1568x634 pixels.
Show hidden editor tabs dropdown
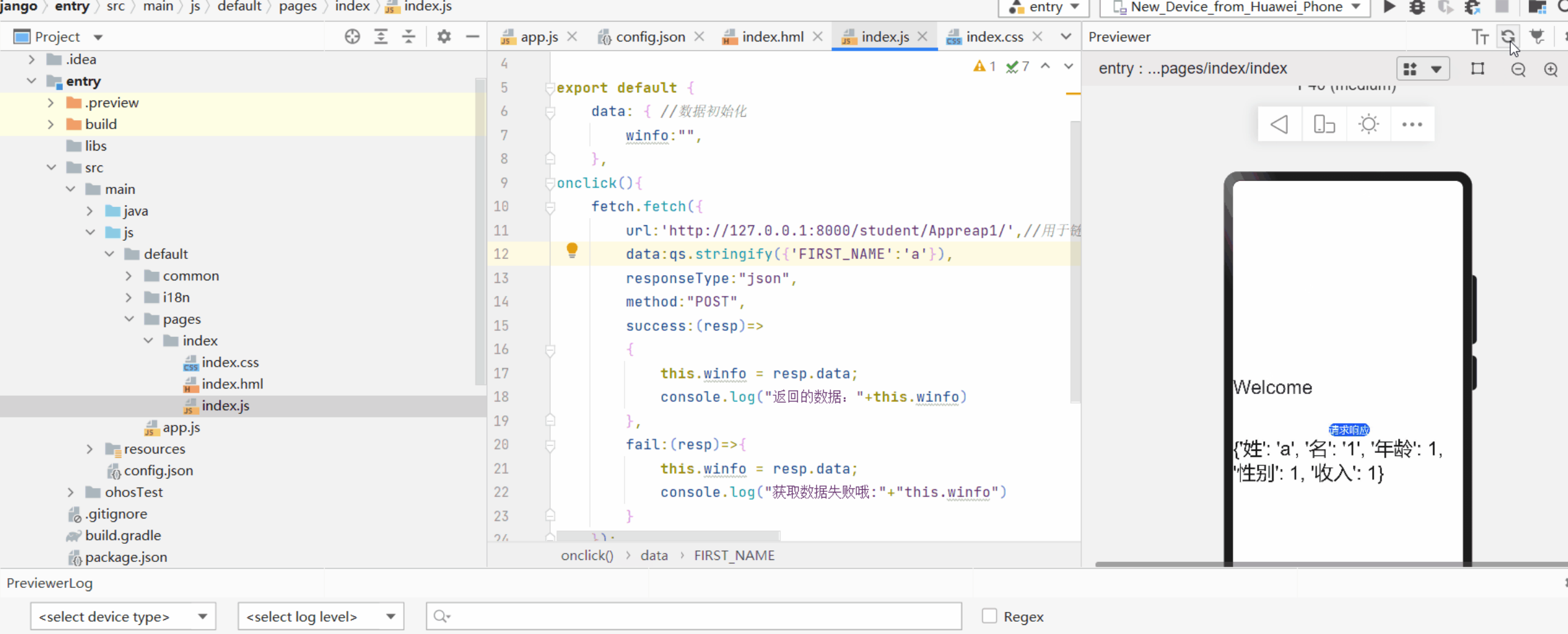click(x=1066, y=37)
